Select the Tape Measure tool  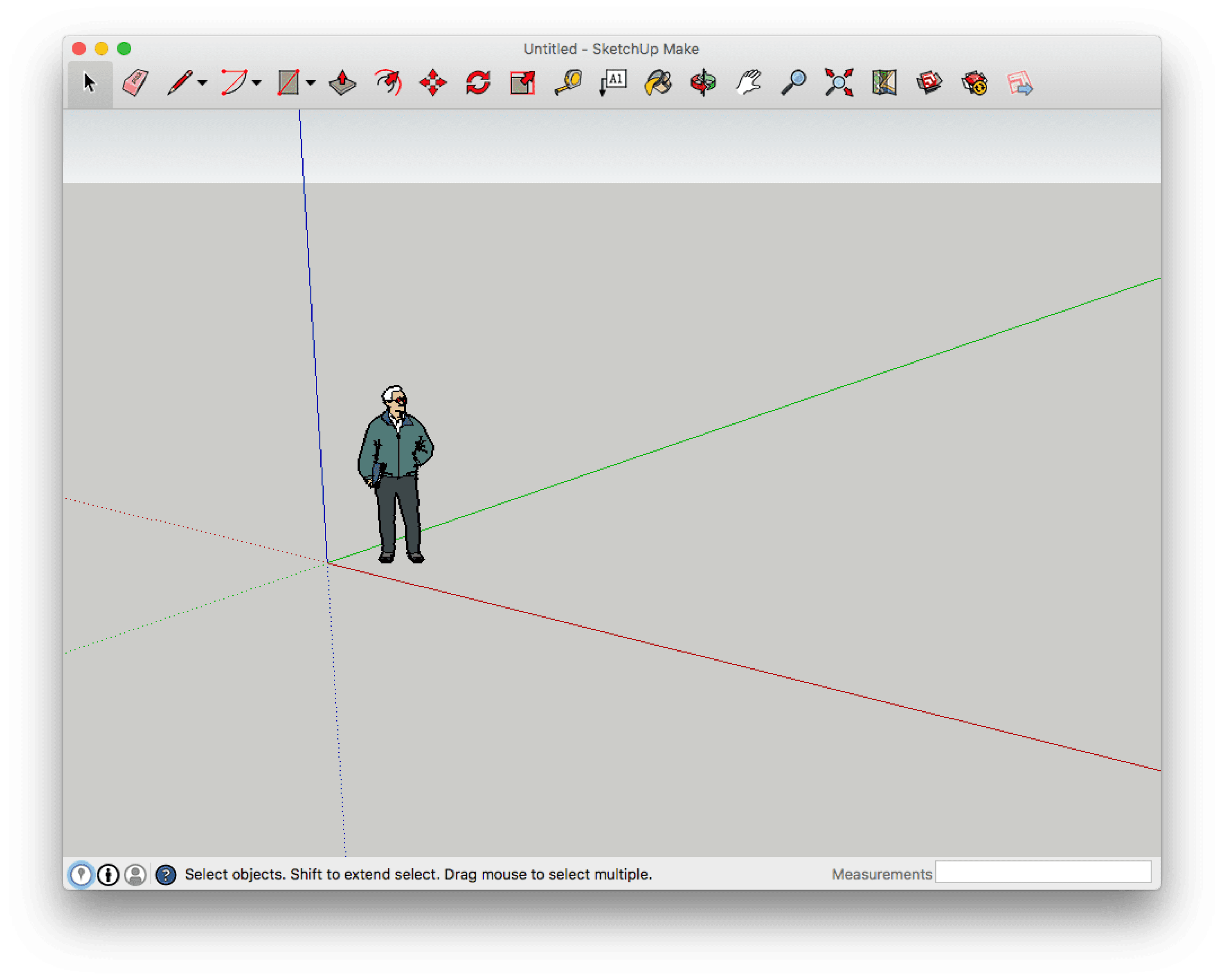(568, 83)
